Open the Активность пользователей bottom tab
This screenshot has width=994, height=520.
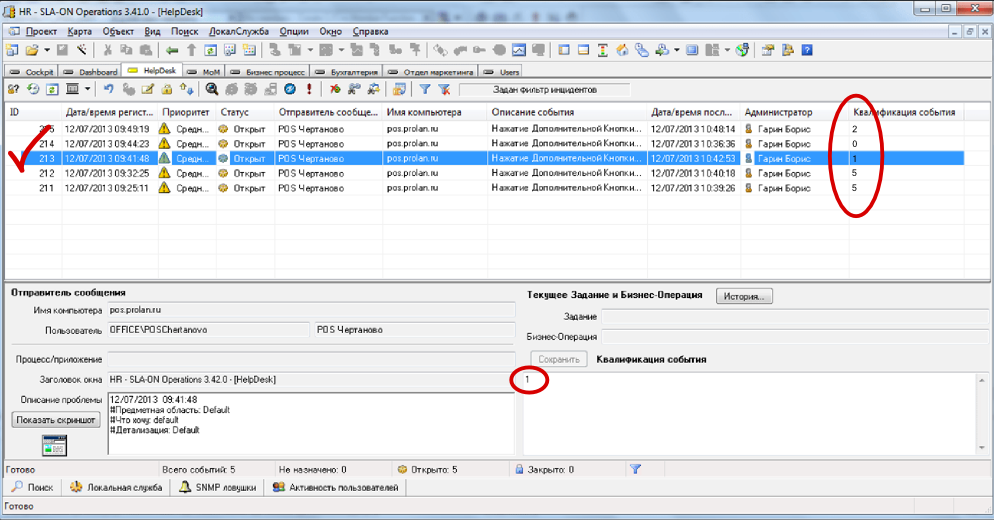click(336, 487)
